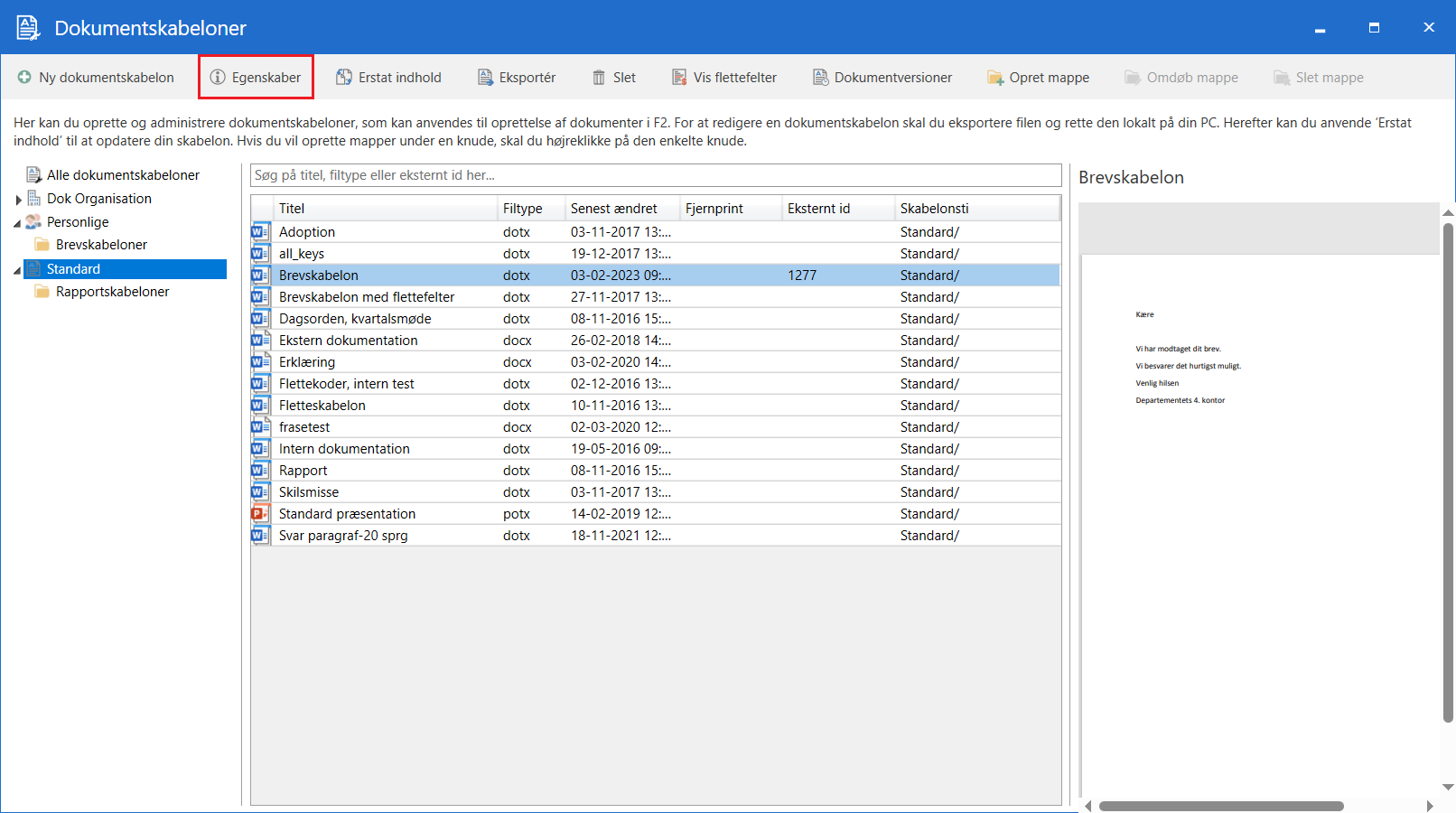Click the Vis flettefelter icon
The height and width of the screenshot is (813, 1456).
point(679,78)
